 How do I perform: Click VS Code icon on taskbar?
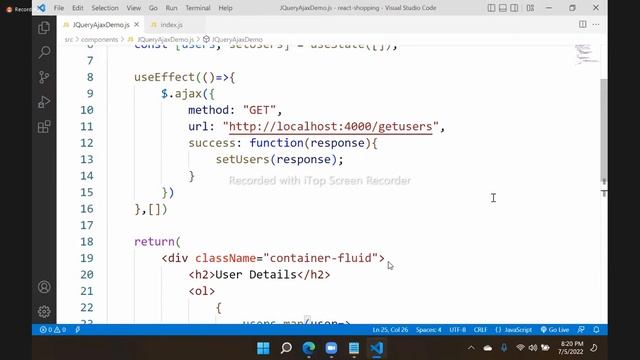(376, 348)
